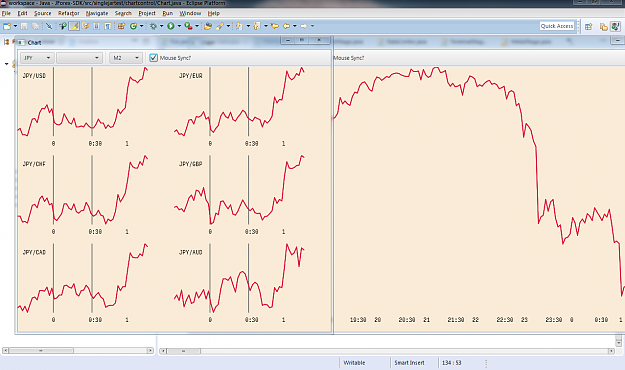Collapse the project tree expander arrow

6,64
